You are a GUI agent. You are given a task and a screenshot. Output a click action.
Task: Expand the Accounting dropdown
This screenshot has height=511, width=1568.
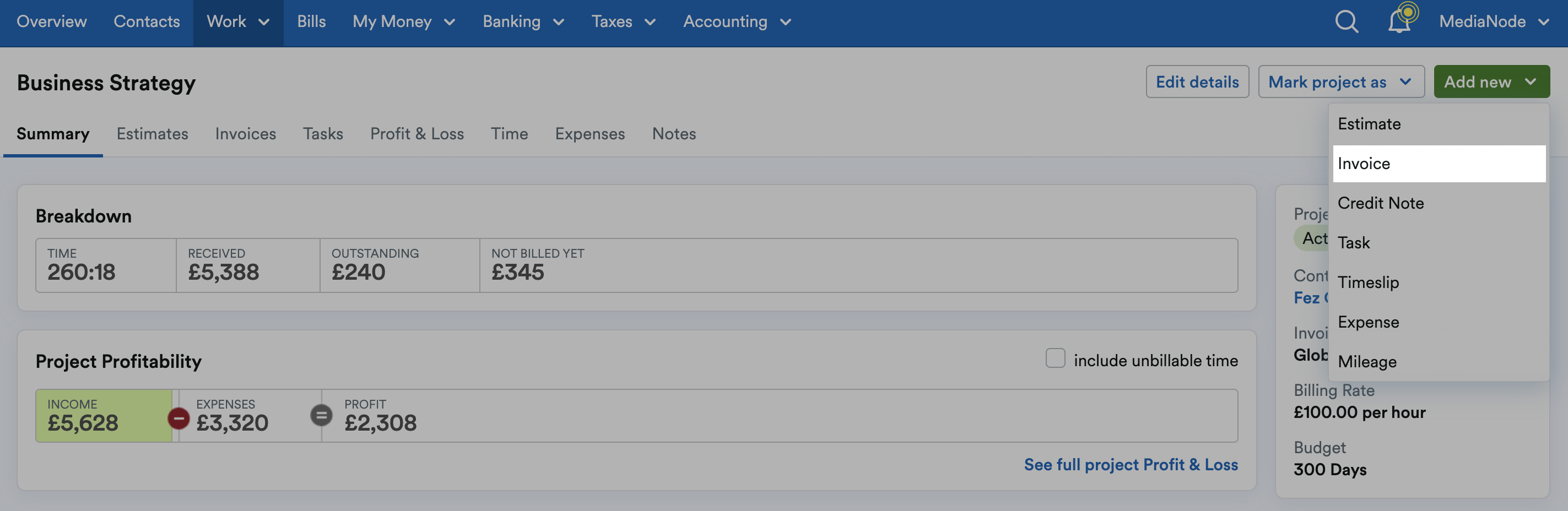(737, 22)
